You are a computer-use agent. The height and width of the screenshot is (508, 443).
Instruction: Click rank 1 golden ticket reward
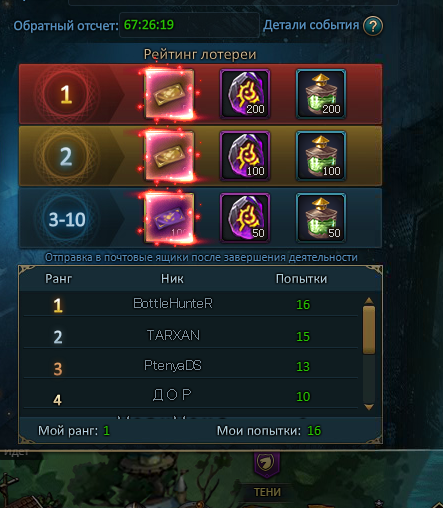tap(169, 94)
